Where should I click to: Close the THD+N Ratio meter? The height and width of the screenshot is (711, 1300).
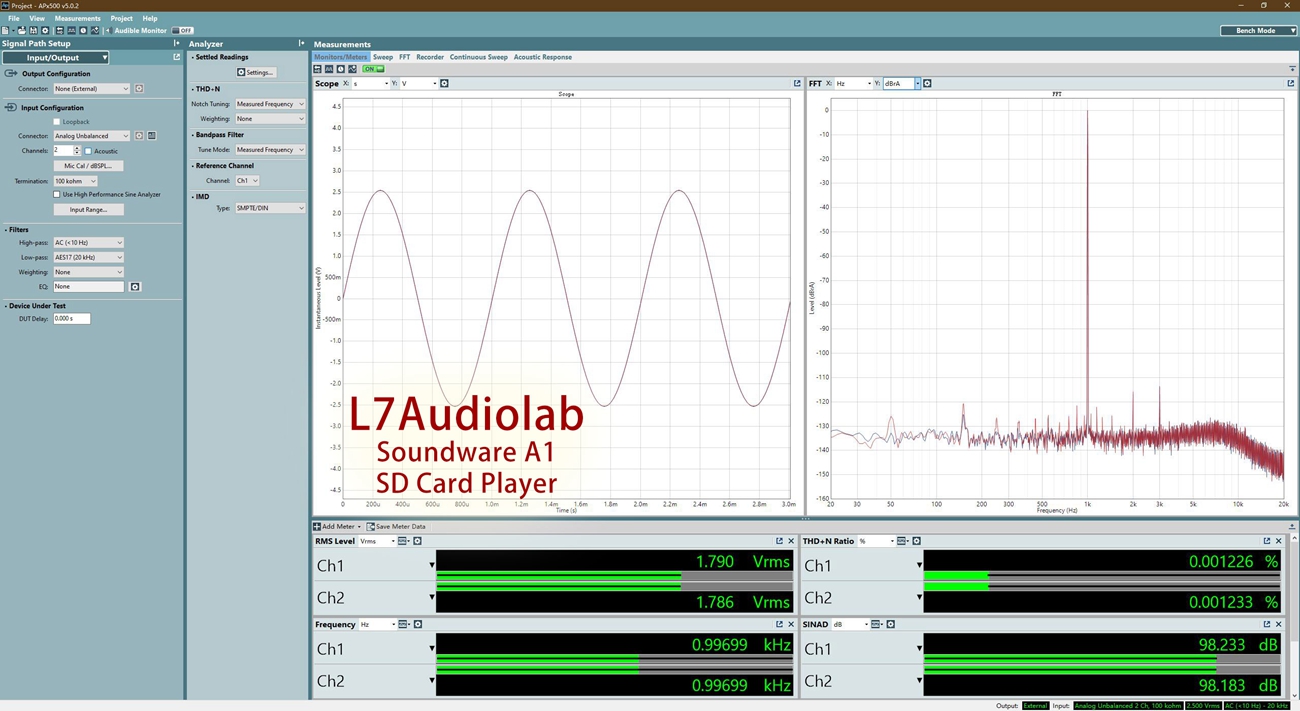coord(1278,541)
